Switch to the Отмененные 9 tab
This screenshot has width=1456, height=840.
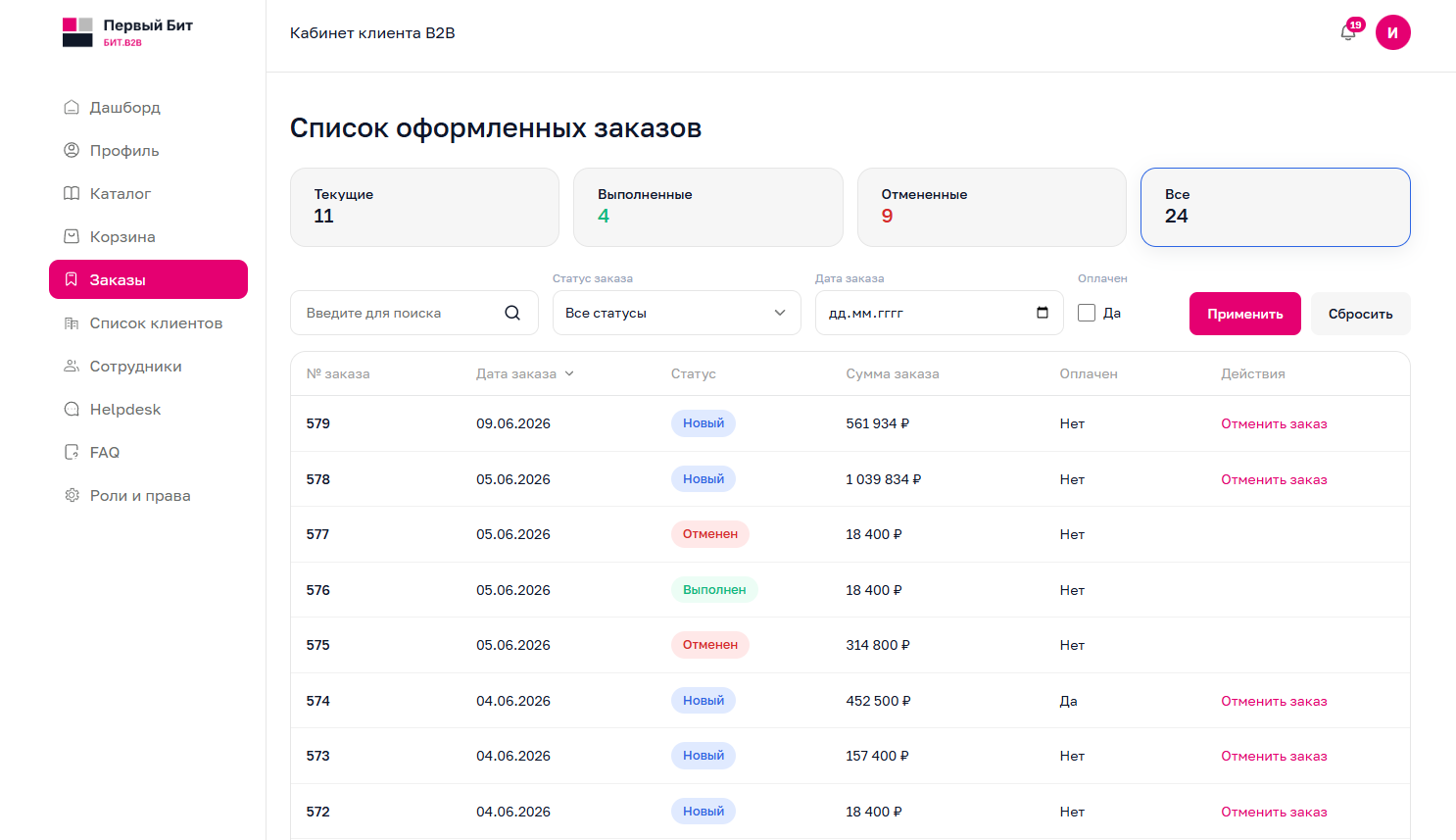click(x=992, y=207)
